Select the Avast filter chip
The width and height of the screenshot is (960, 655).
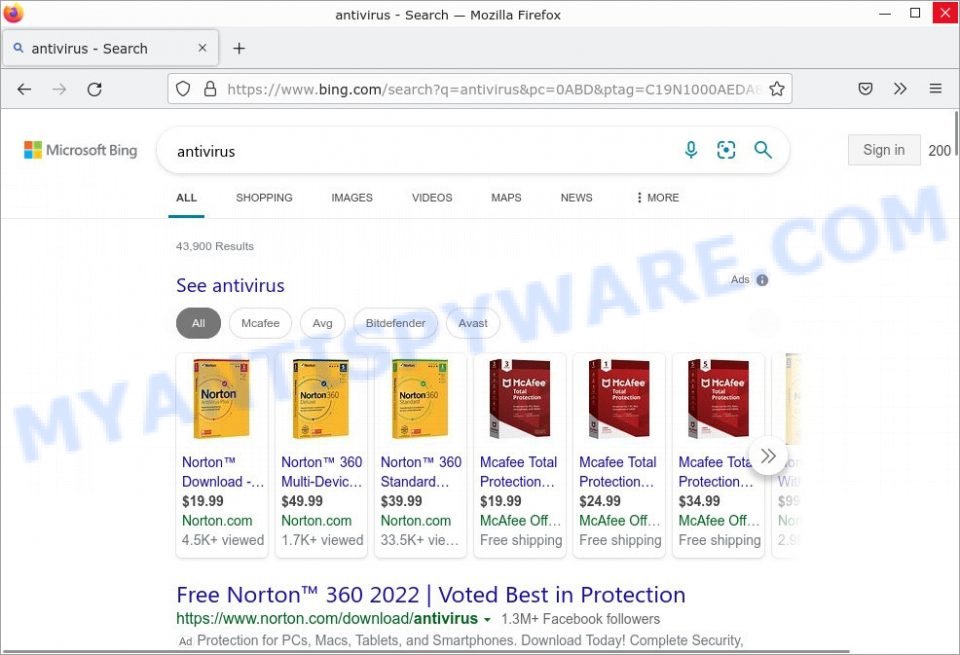pos(473,323)
